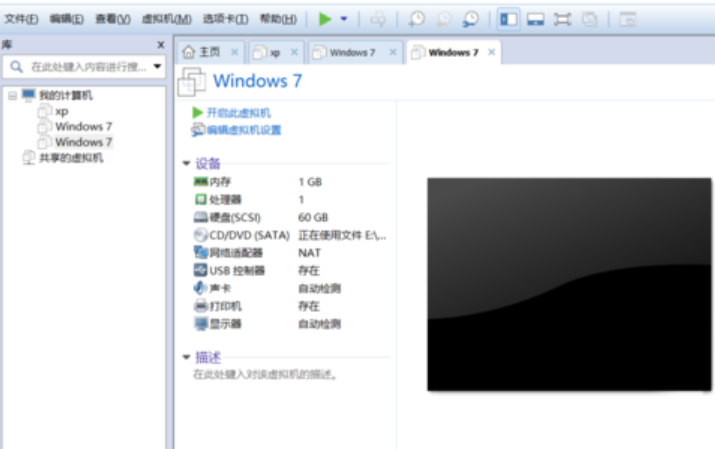The width and height of the screenshot is (715, 449).
Task: Click the 声卡 sound card icon
Action: point(200,288)
